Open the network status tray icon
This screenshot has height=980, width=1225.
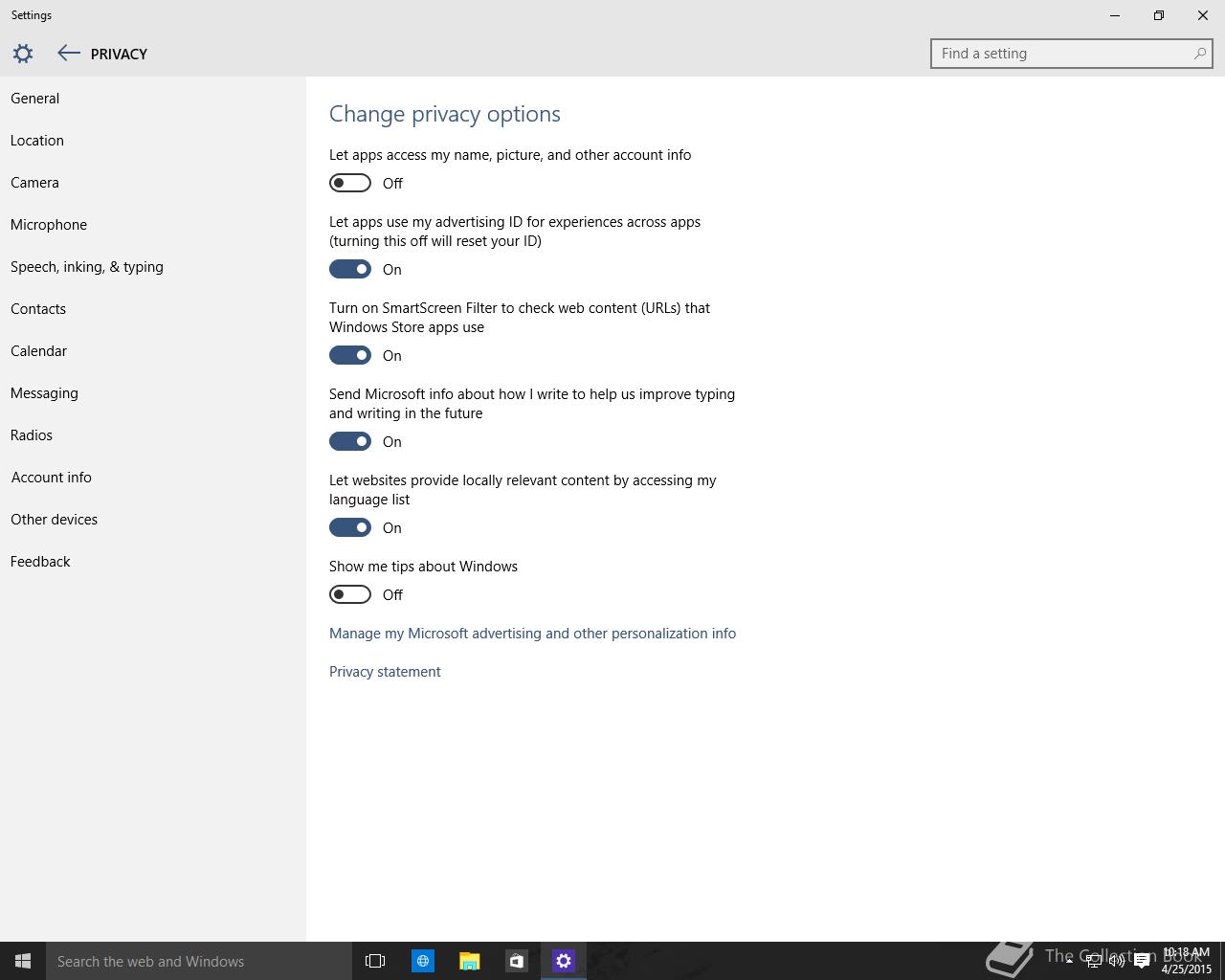[x=1093, y=961]
